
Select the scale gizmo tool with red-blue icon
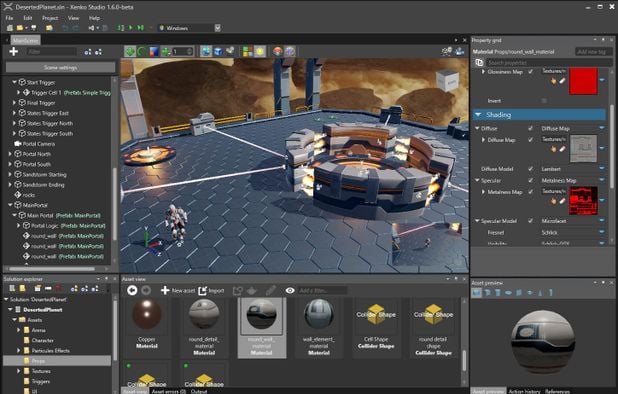[x=154, y=51]
